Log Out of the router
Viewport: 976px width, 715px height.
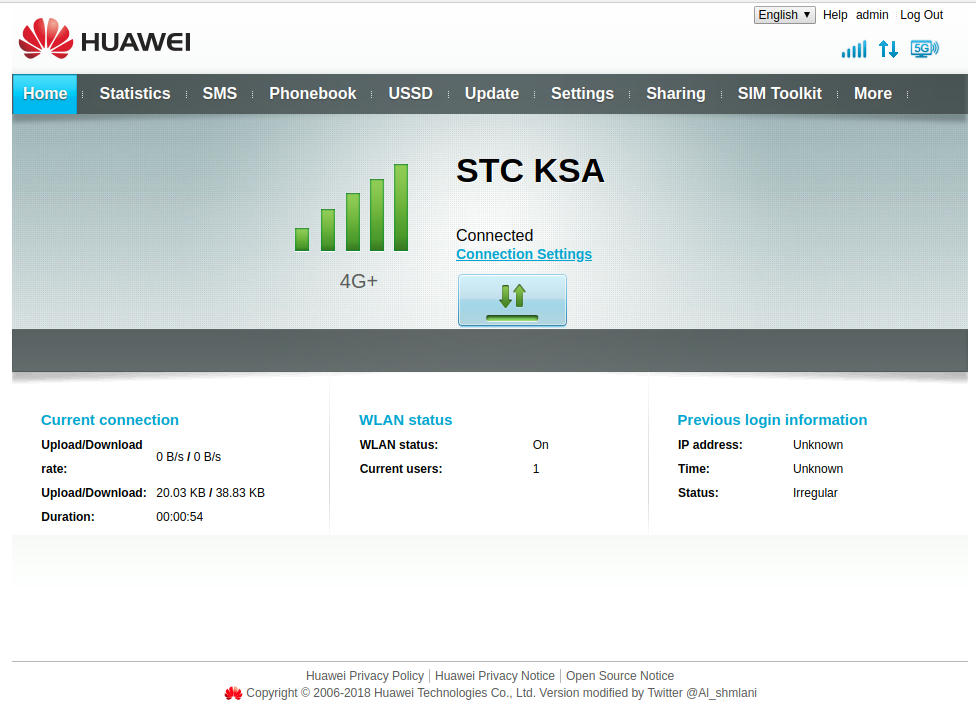pyautogui.click(x=921, y=15)
